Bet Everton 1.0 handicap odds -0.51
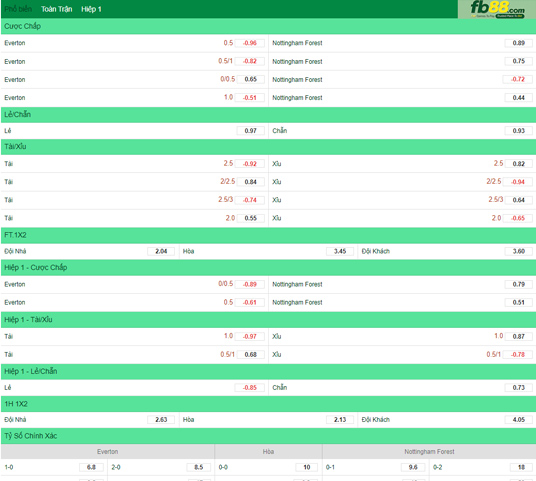The image size is (536, 481). [x=250, y=98]
